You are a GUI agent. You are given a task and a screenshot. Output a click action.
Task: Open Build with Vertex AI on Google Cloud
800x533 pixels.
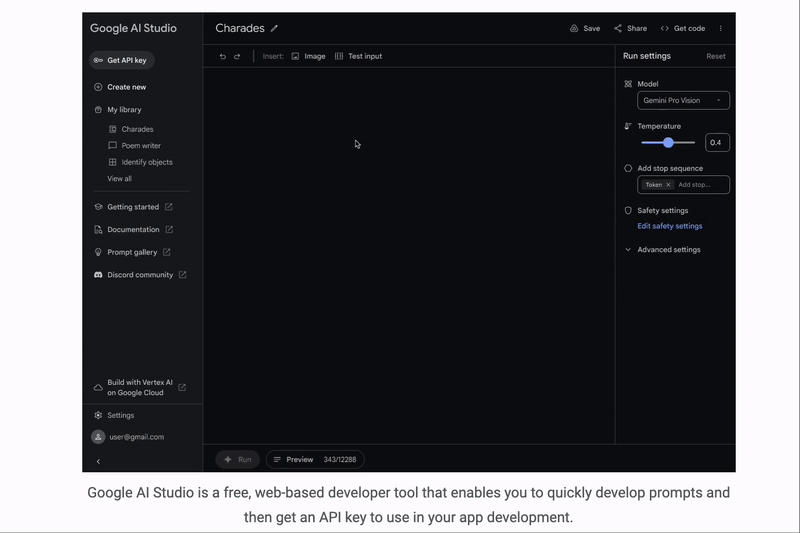[x=140, y=388]
